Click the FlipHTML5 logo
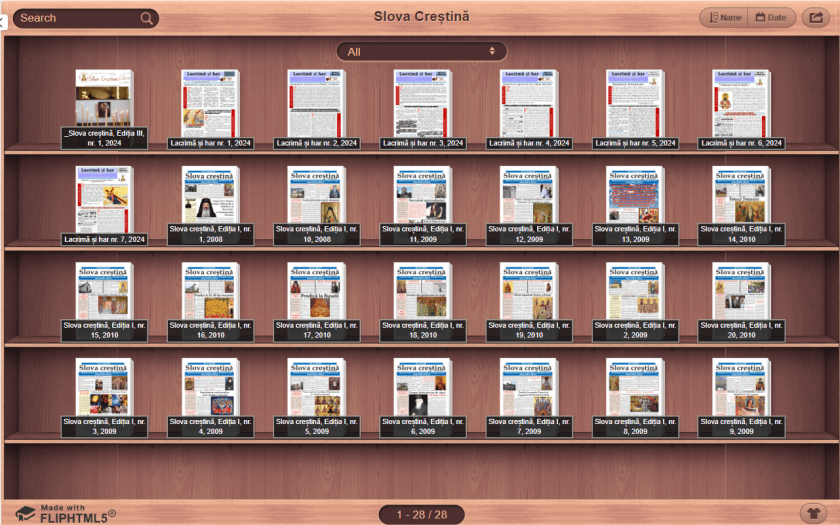The width and height of the screenshot is (840, 525). click(65, 513)
